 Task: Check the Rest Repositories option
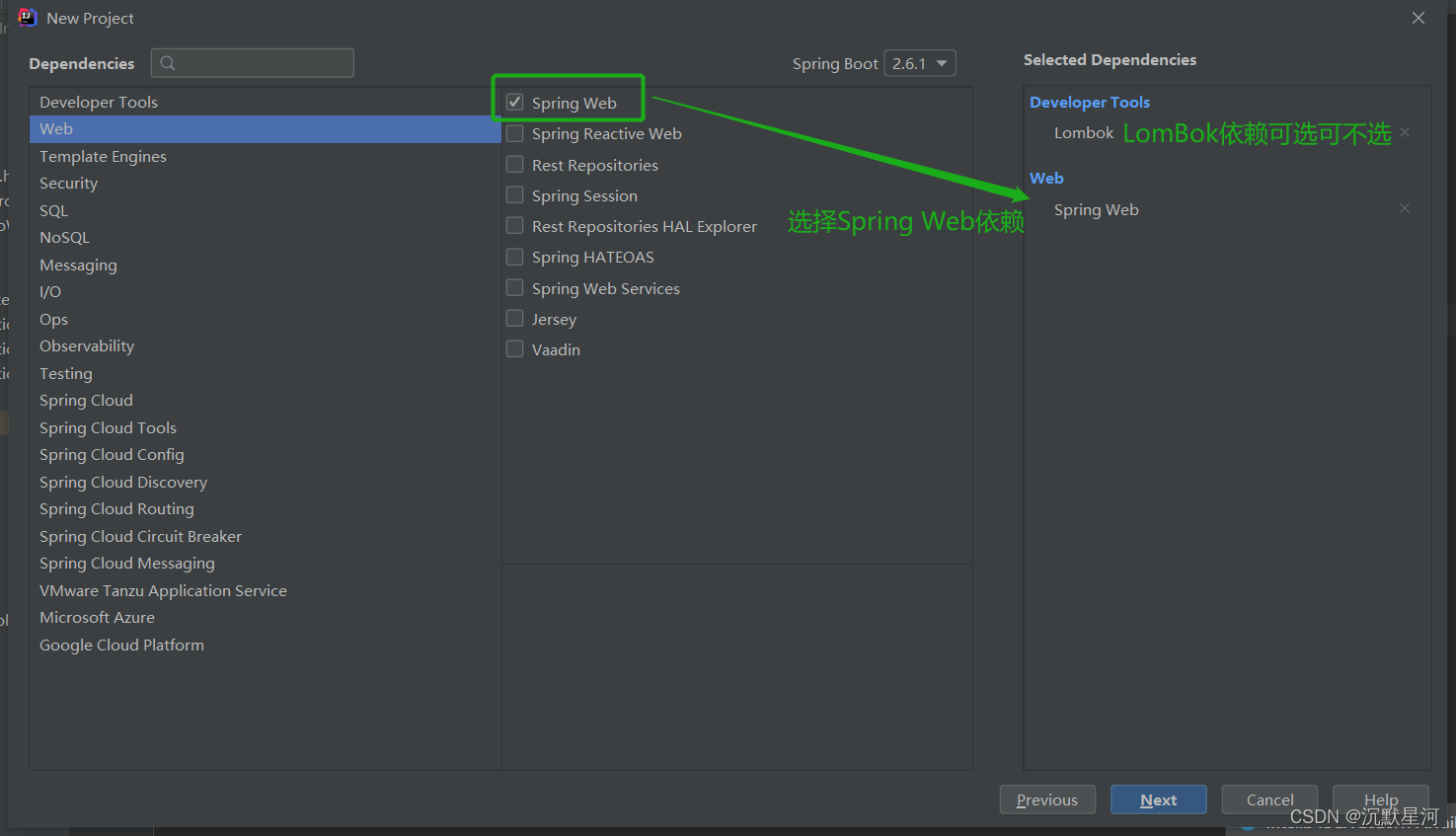(x=515, y=164)
